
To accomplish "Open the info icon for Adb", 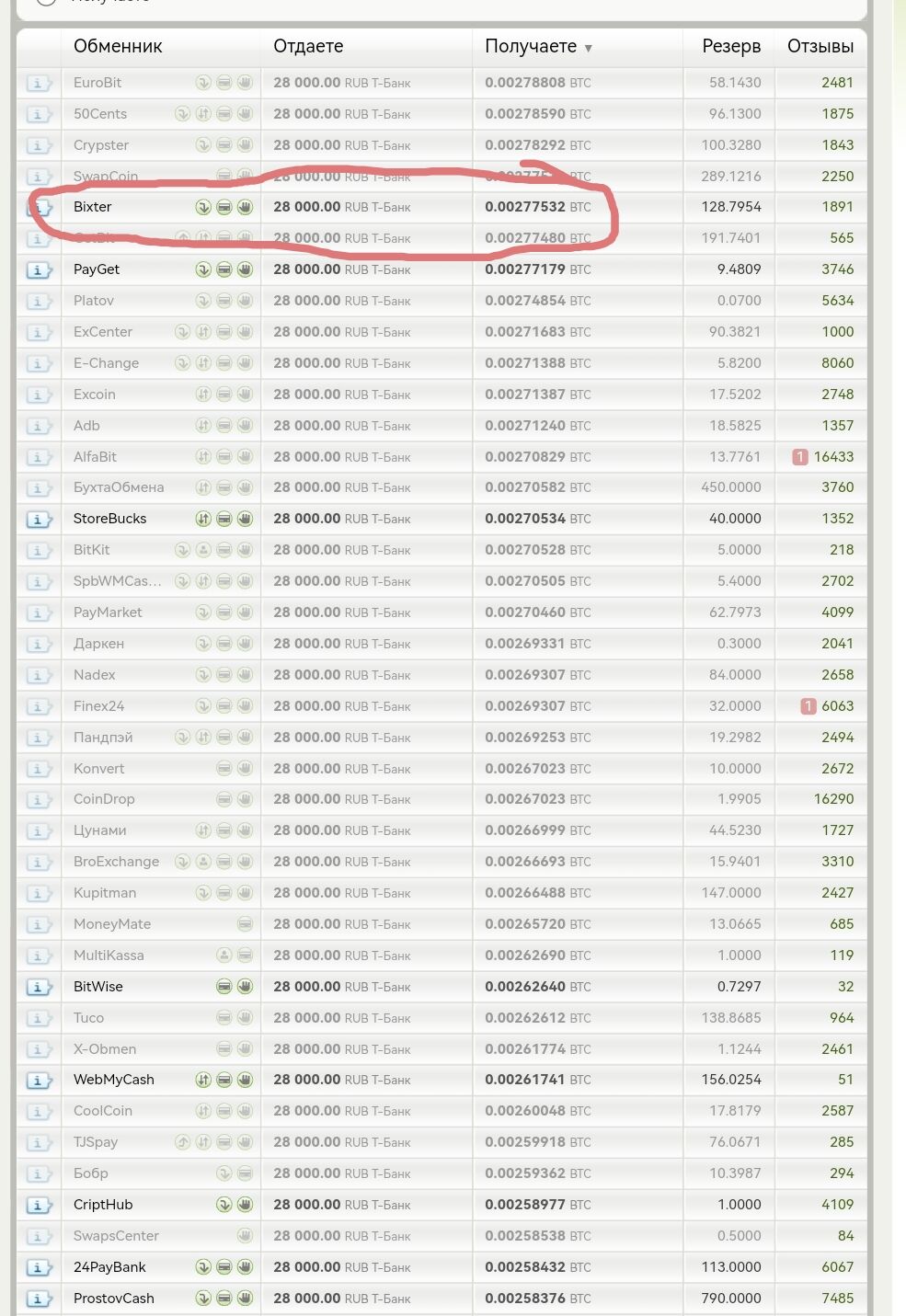I will (x=38, y=427).
